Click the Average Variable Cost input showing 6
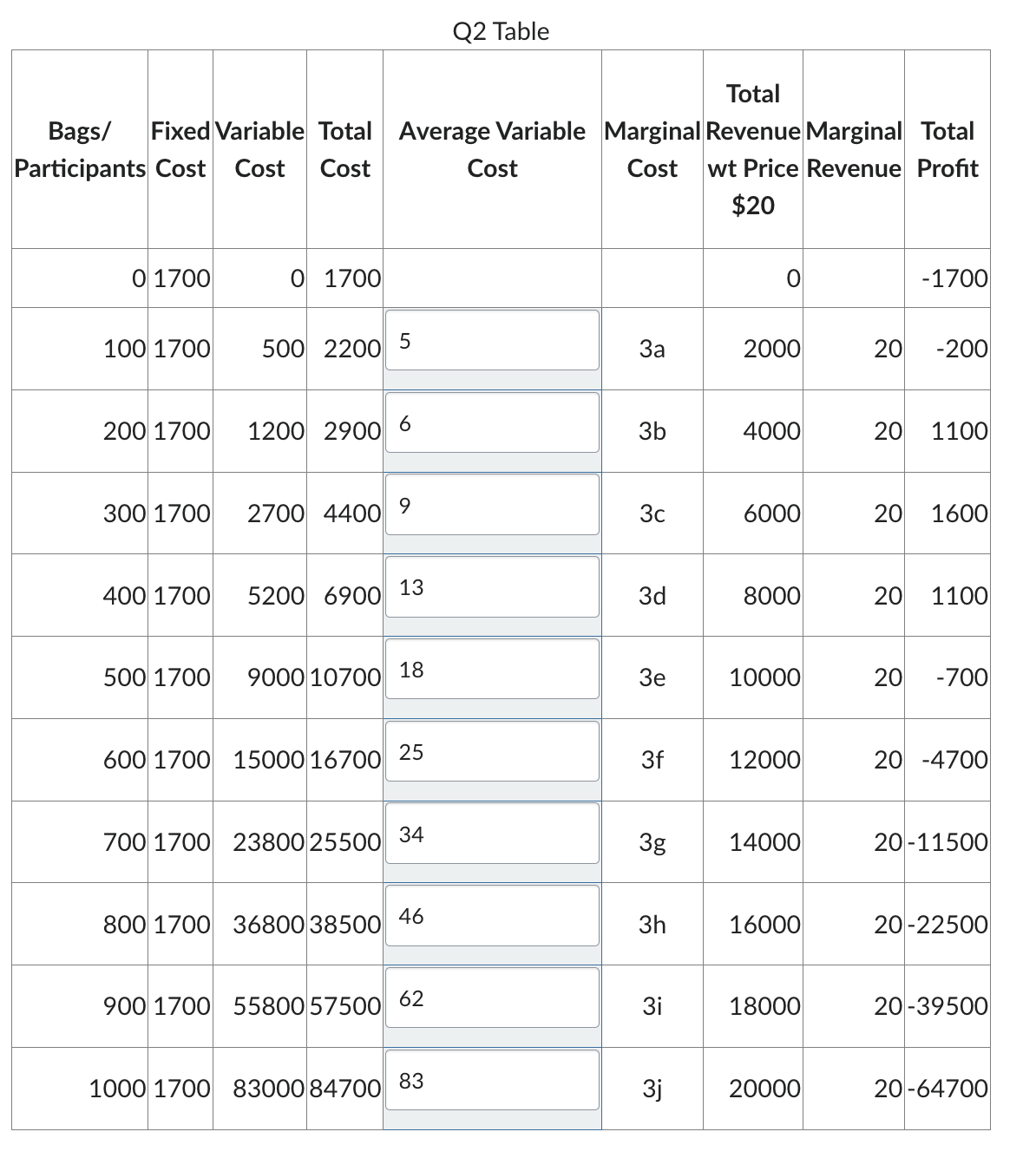Image resolution: width=1036 pixels, height=1171 pixels. click(x=492, y=422)
